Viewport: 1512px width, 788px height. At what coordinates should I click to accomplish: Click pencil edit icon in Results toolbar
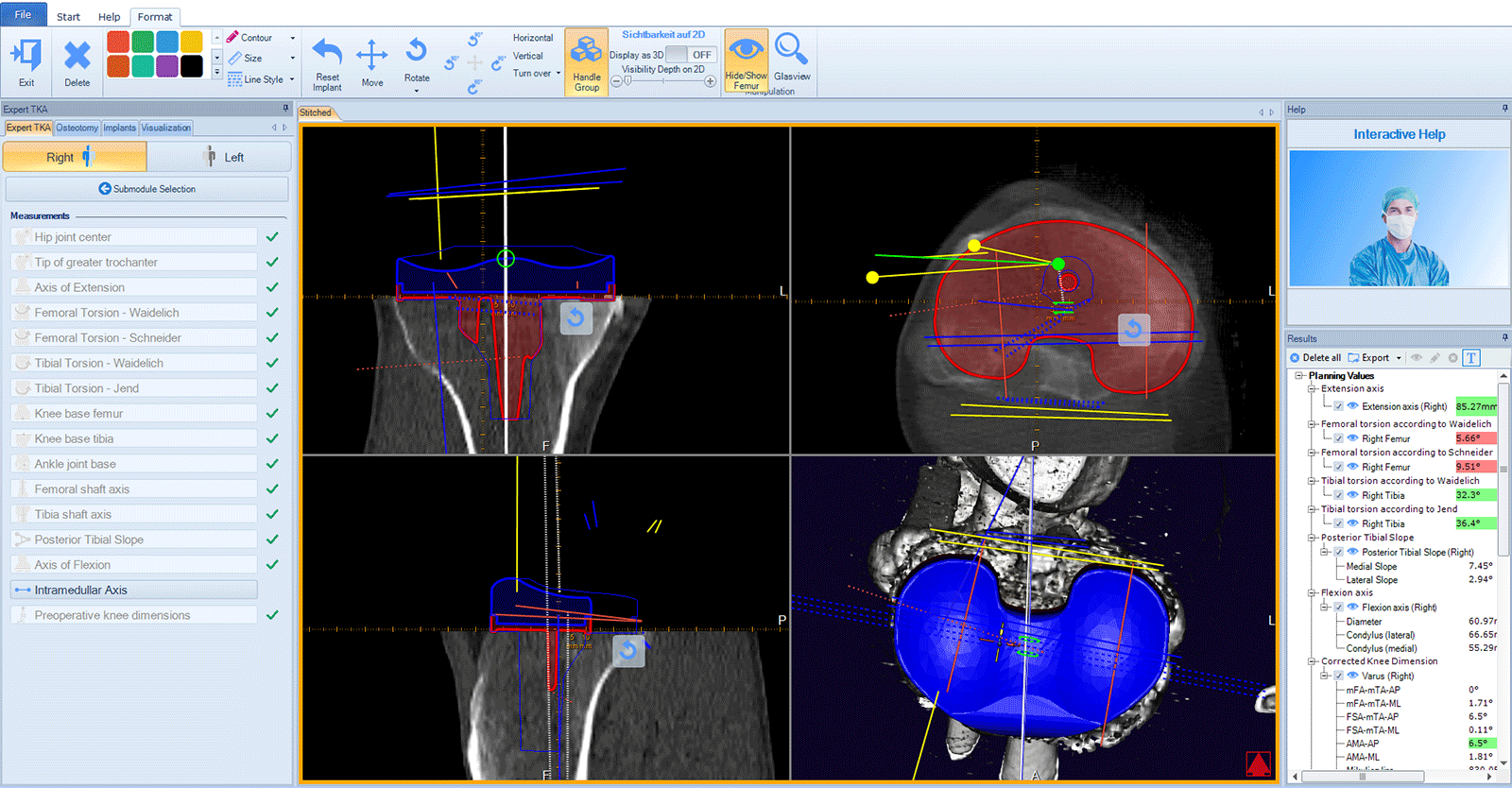click(x=1435, y=358)
